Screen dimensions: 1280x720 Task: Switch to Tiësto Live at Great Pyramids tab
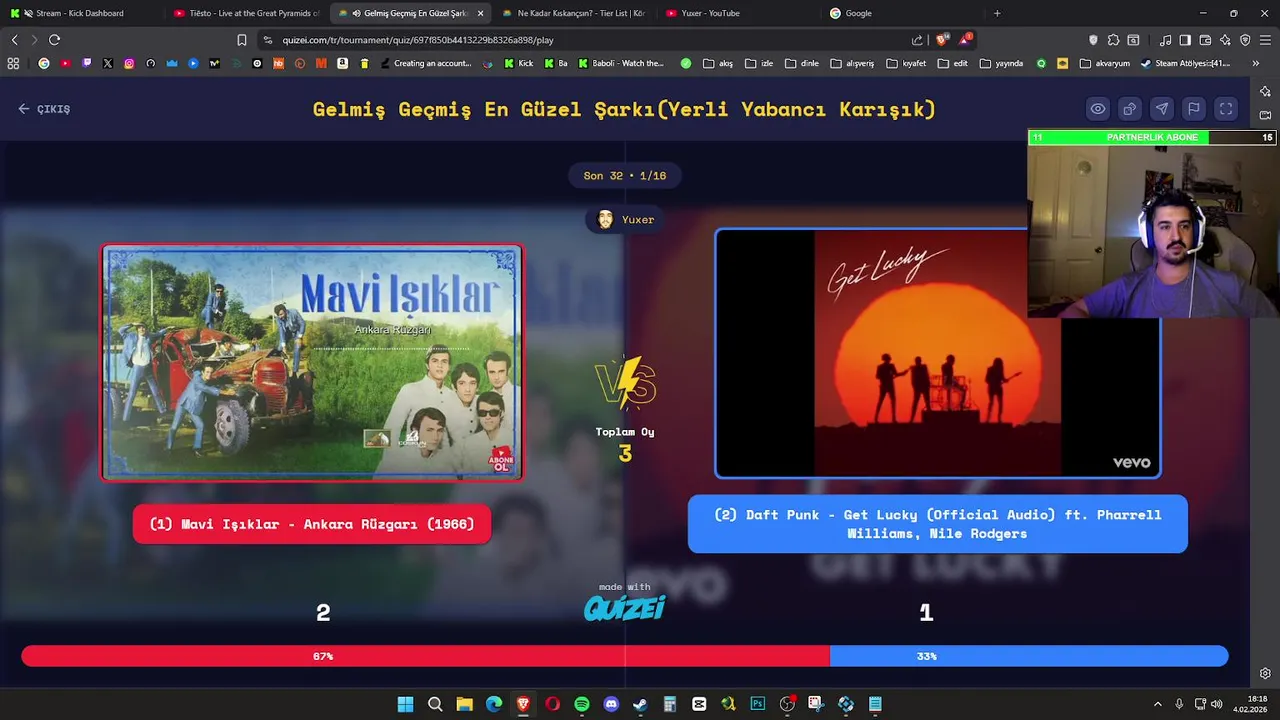[x=245, y=13]
